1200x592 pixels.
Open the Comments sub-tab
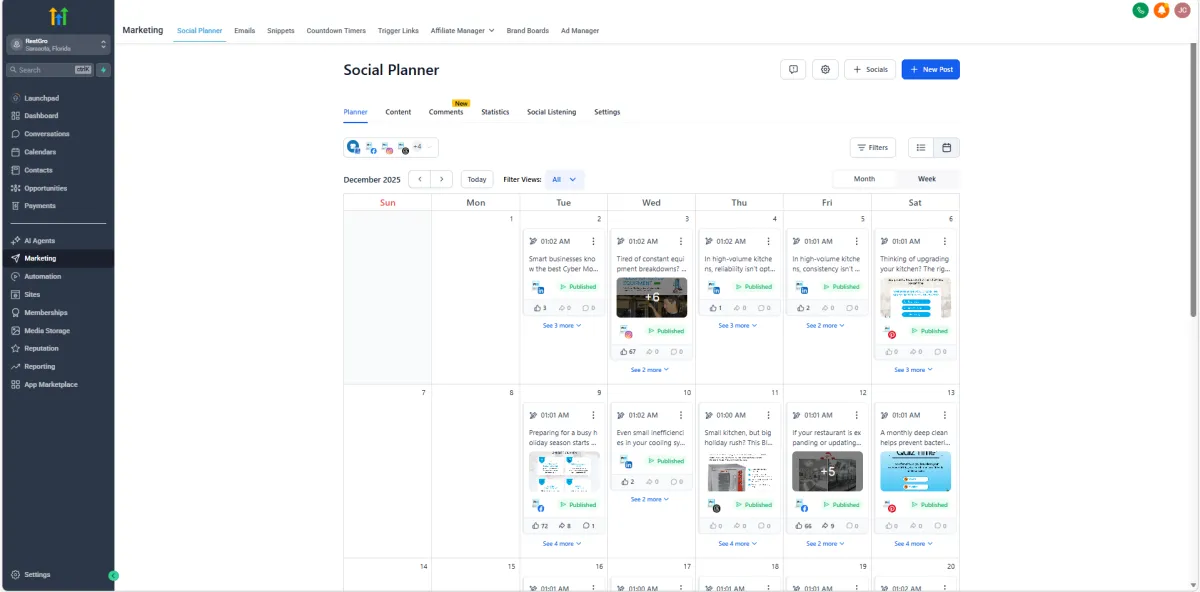tap(446, 112)
